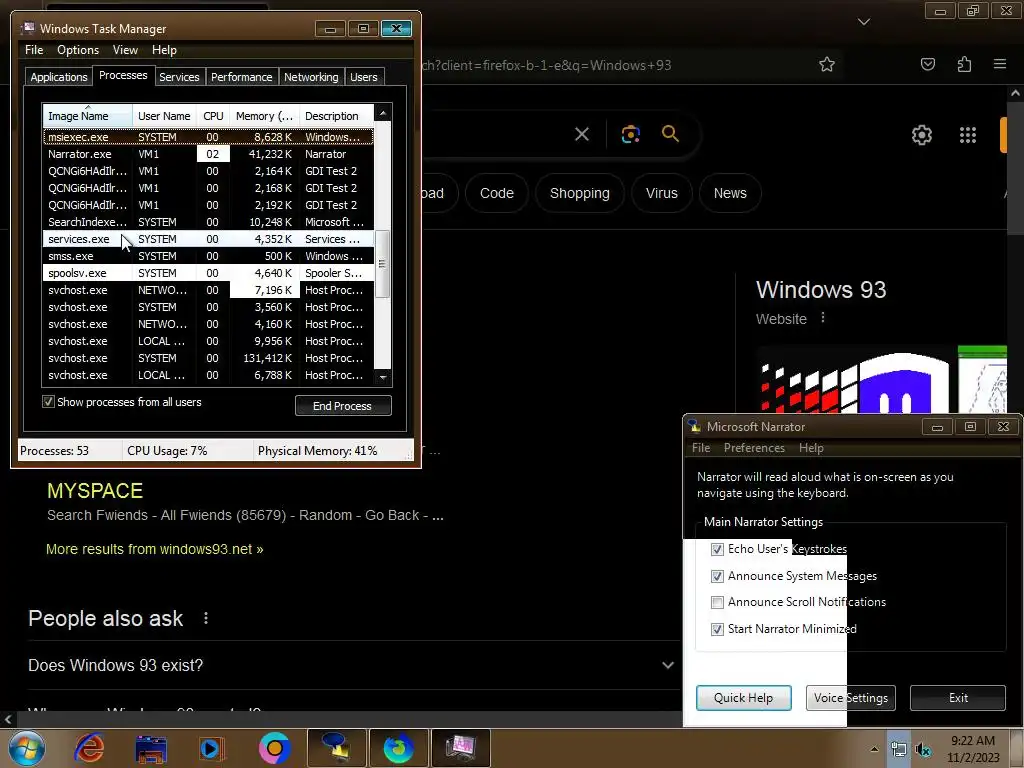Screen dimensions: 1024x768
Task: Sort processes by Memory column
Action: (264, 116)
